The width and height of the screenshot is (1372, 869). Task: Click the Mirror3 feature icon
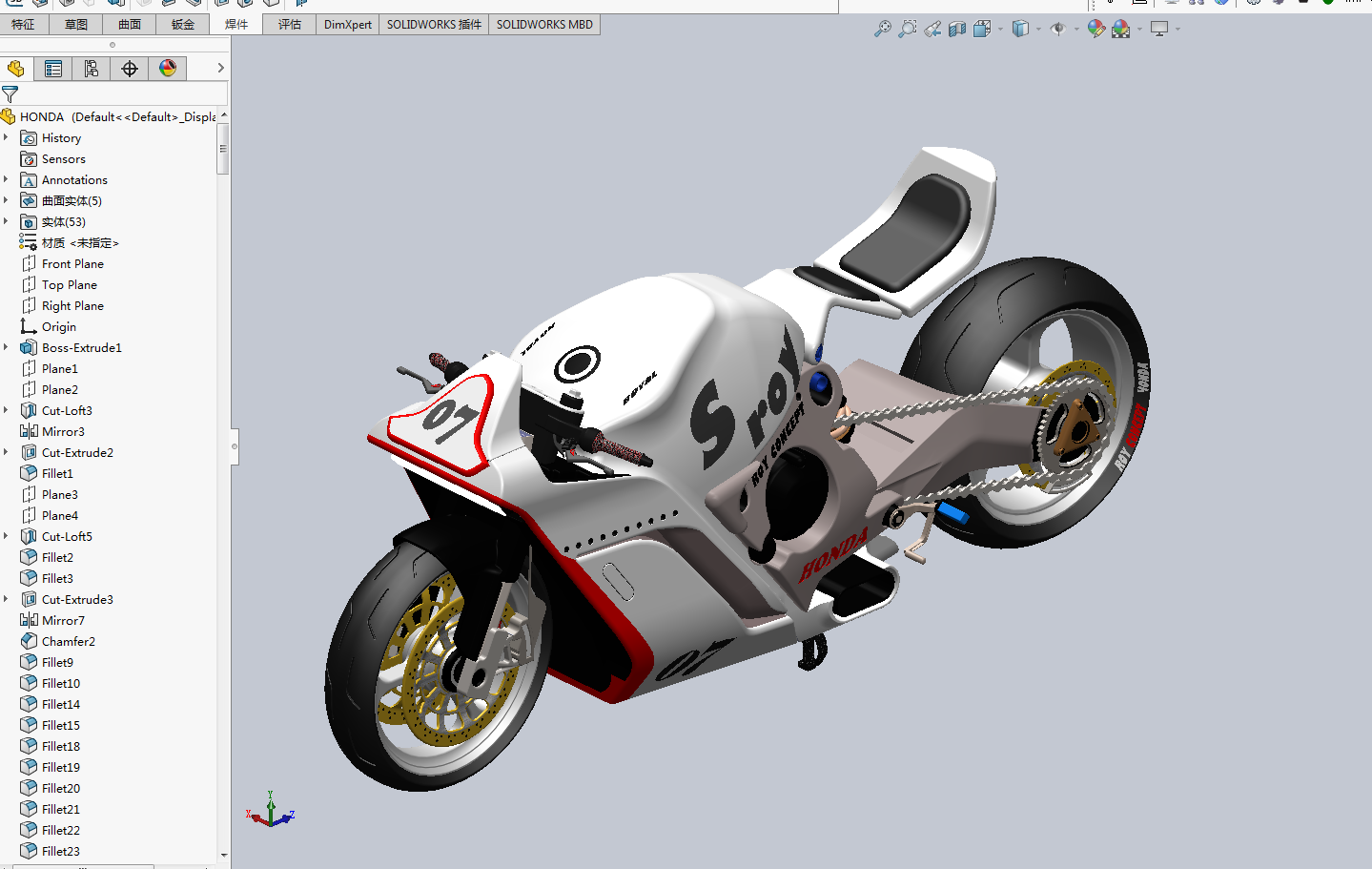(29, 432)
